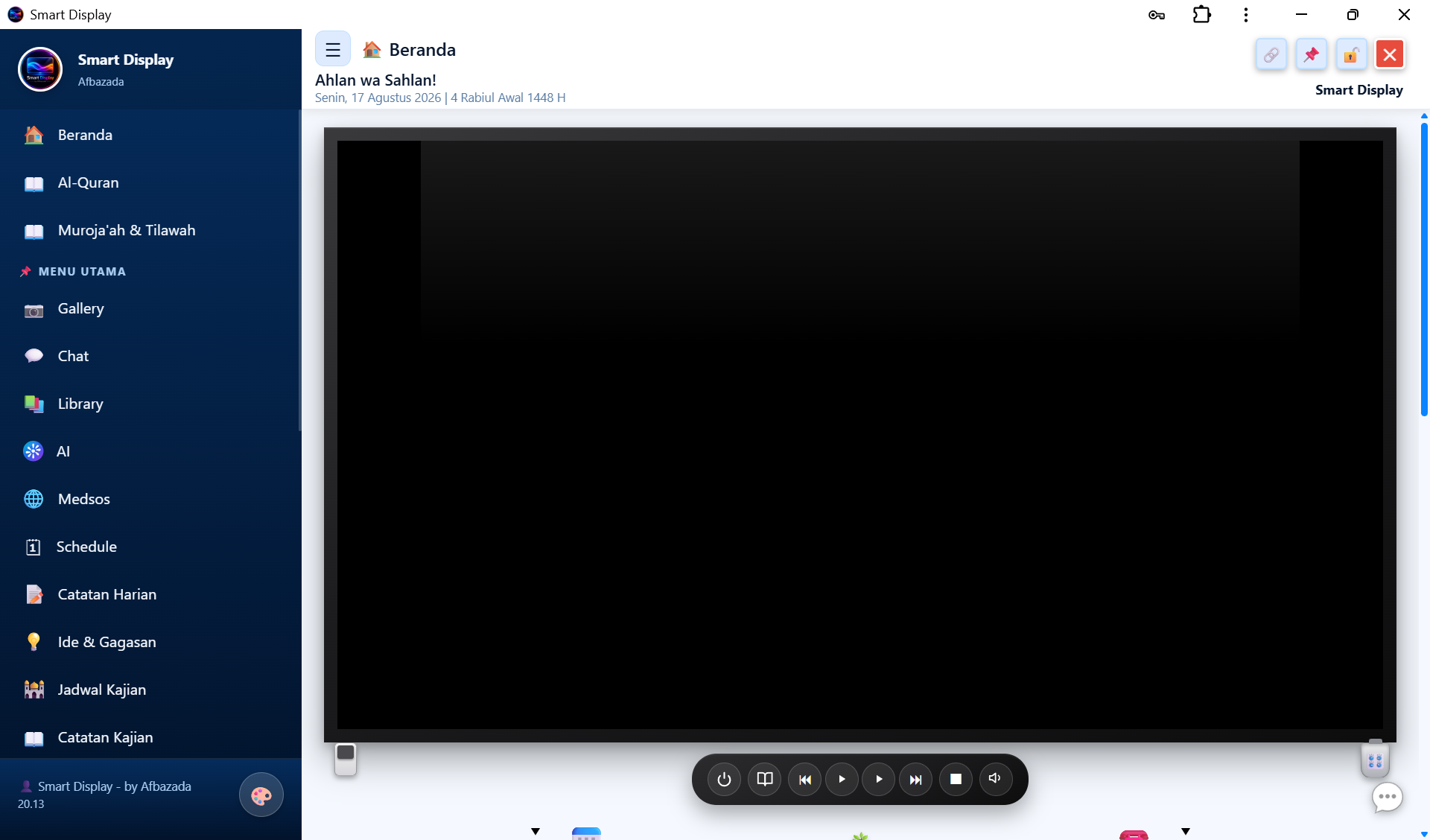Viewport: 1430px width, 840px height.
Task: Click the Chat speech bubble icon in sidebar
Action: click(34, 356)
